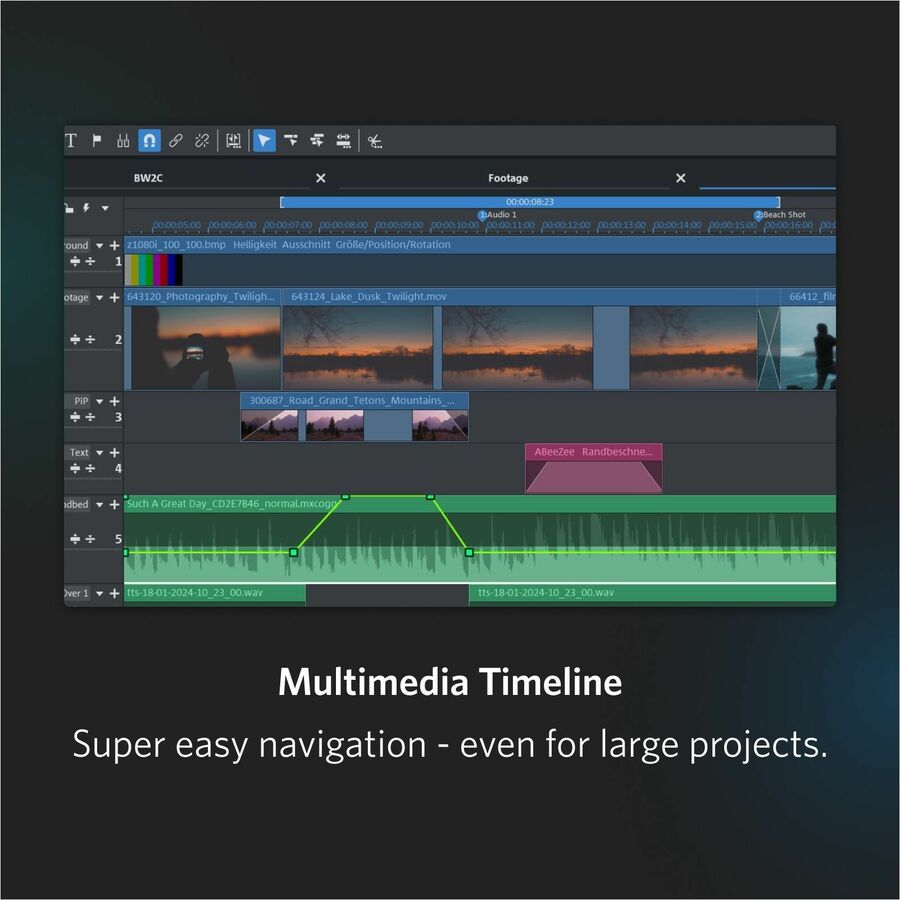Click the scissors cut tool icon
This screenshot has width=900, height=900.
374,141
